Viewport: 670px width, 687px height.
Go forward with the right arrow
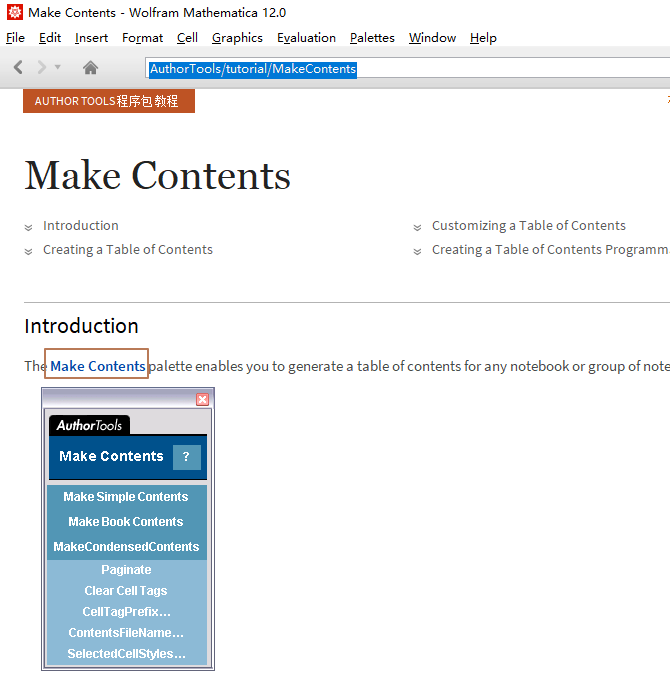42,67
